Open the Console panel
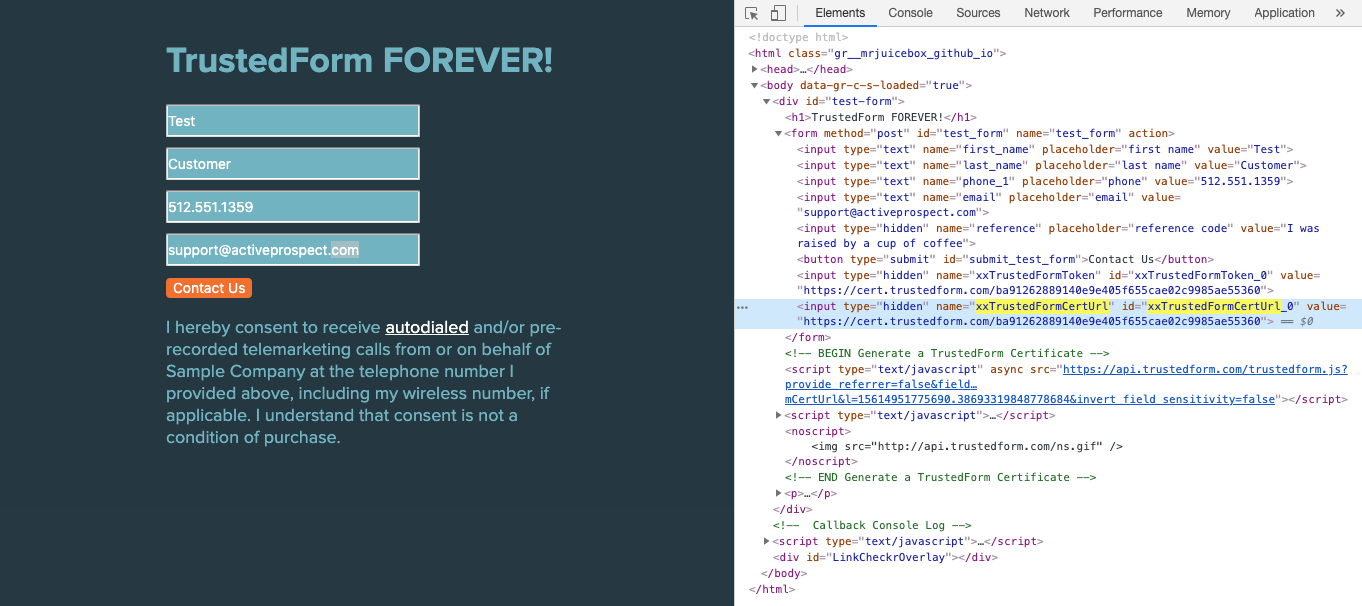 (x=910, y=13)
